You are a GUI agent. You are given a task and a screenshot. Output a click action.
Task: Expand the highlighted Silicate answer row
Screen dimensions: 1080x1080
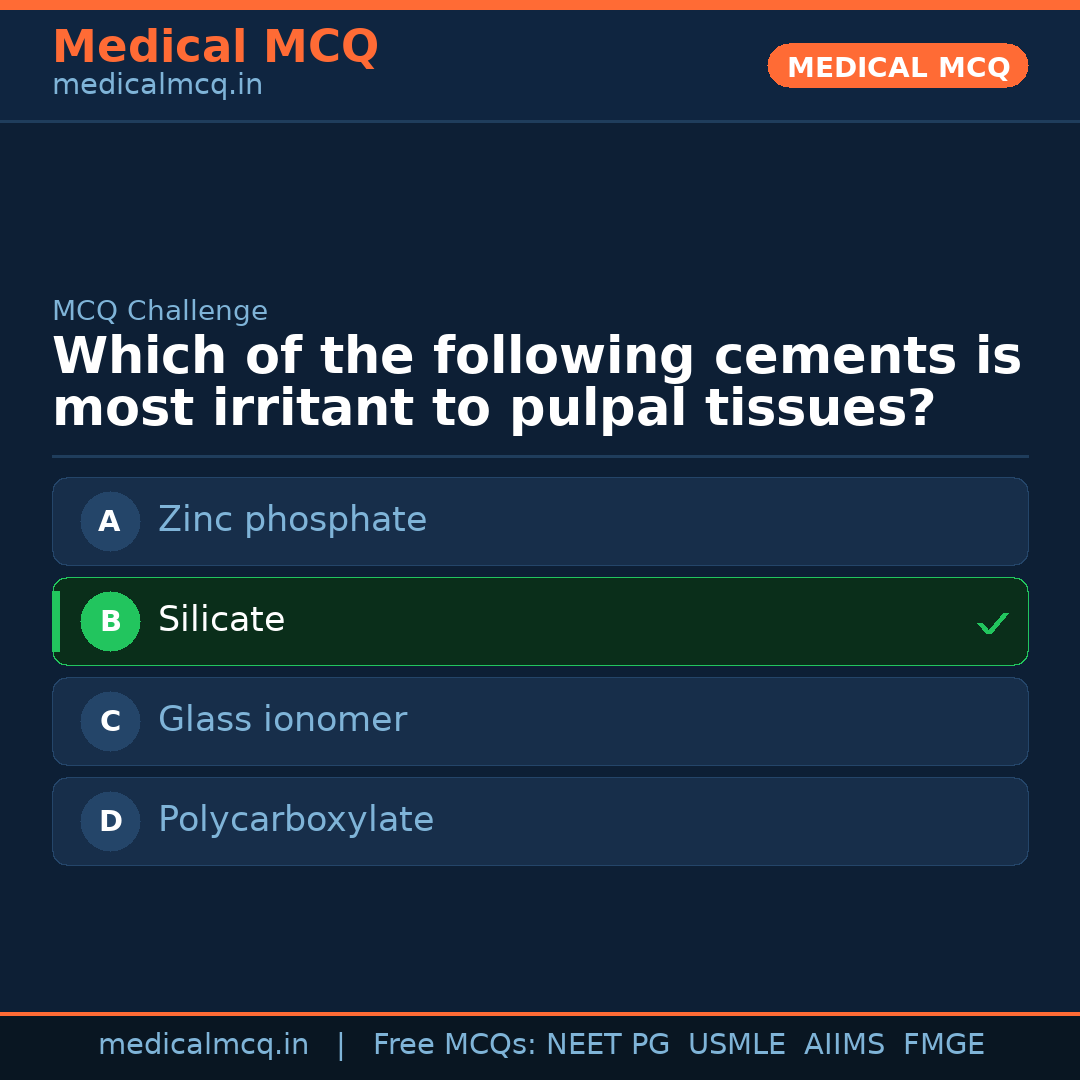point(540,621)
